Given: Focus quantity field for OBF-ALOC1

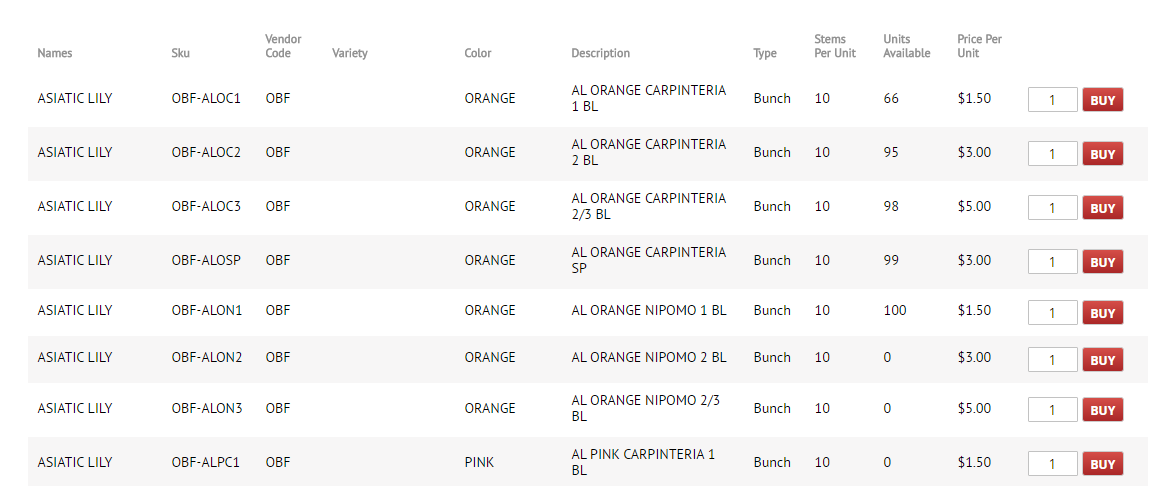Looking at the screenshot, I should tap(1052, 100).
